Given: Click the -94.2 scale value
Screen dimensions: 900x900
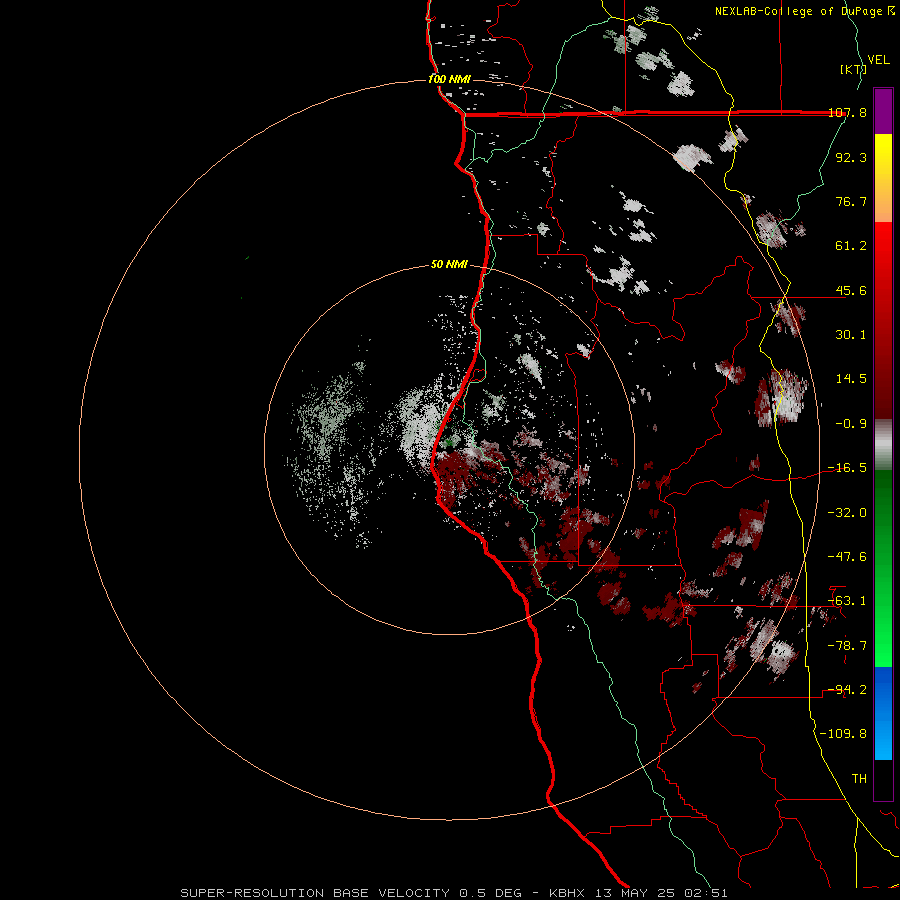Looking at the screenshot, I should (x=847, y=690).
